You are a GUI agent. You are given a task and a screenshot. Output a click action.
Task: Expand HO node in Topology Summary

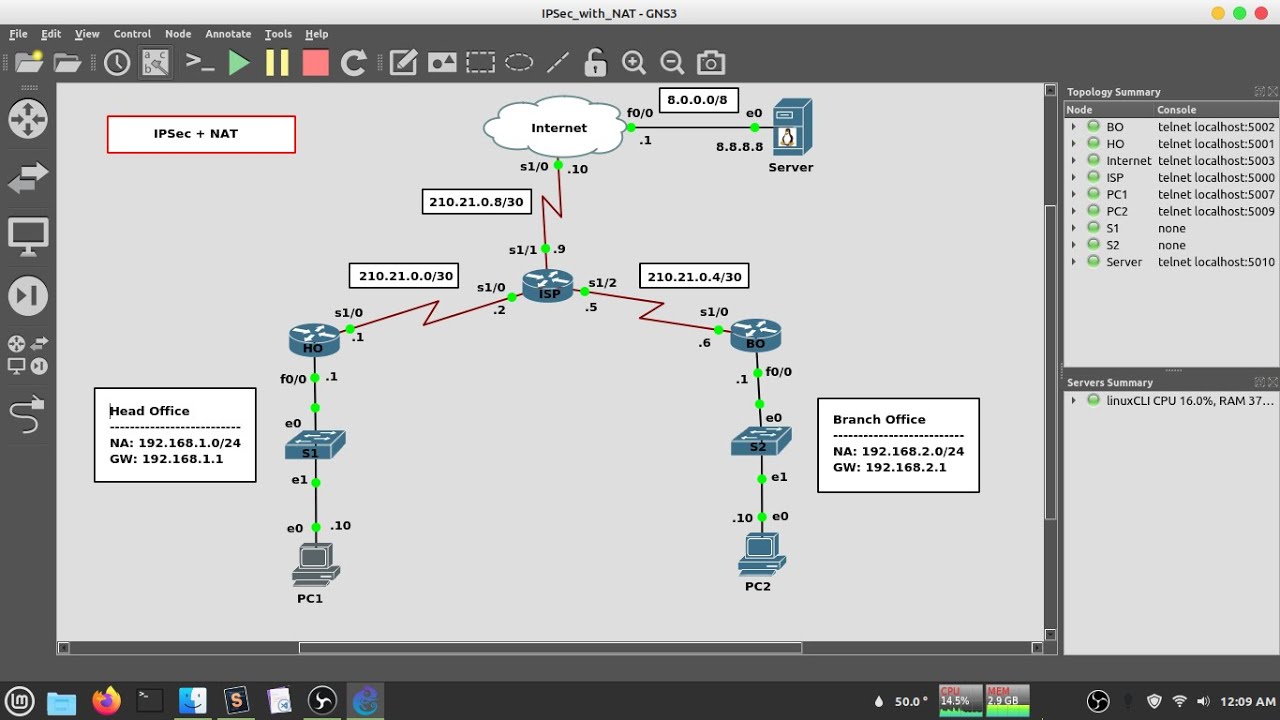(x=1073, y=144)
